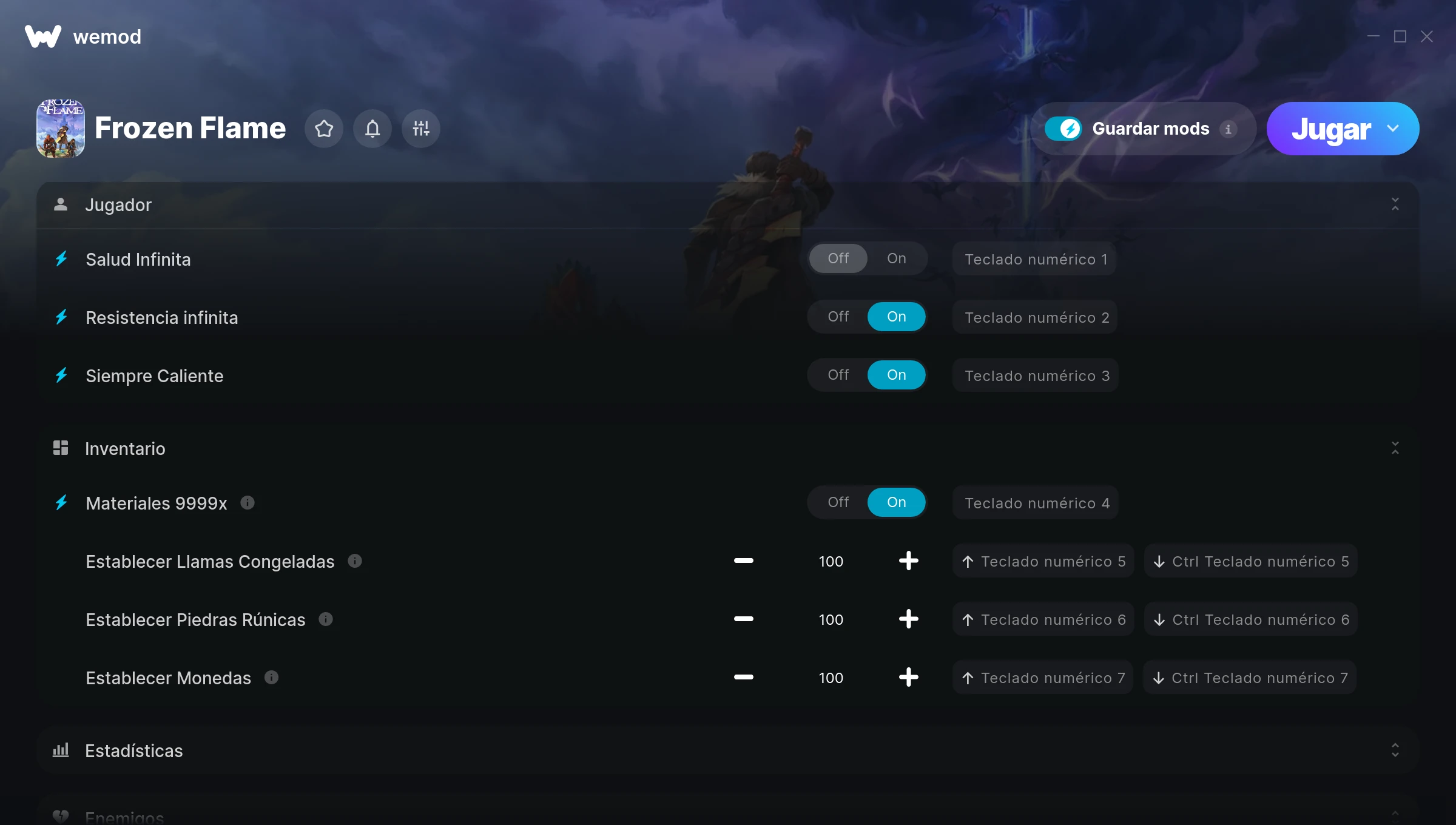Turn on Salud Infinita

[x=897, y=258]
